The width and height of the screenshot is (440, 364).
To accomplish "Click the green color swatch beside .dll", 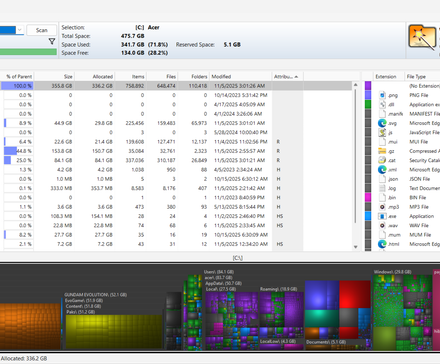I will (x=368, y=105).
